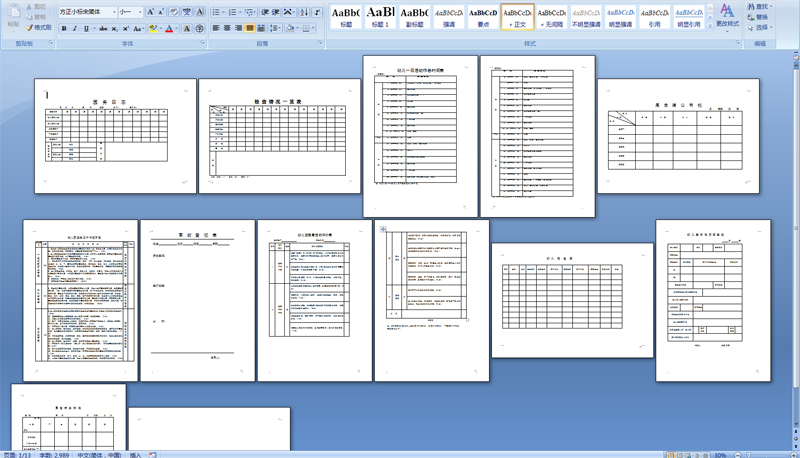Toggle italic formatting
800x458 pixels.
[x=74, y=29]
